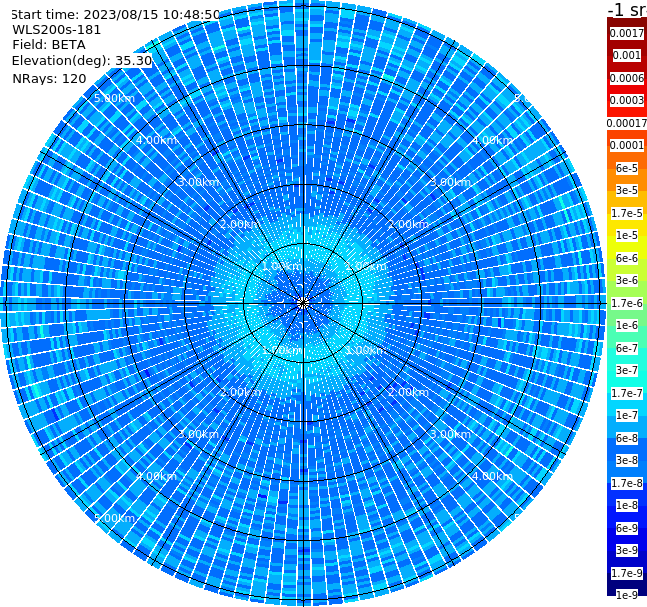Pick the 2.00km label in the lower-left quadrant
Viewport: 647px width, 607px height.
point(240,392)
